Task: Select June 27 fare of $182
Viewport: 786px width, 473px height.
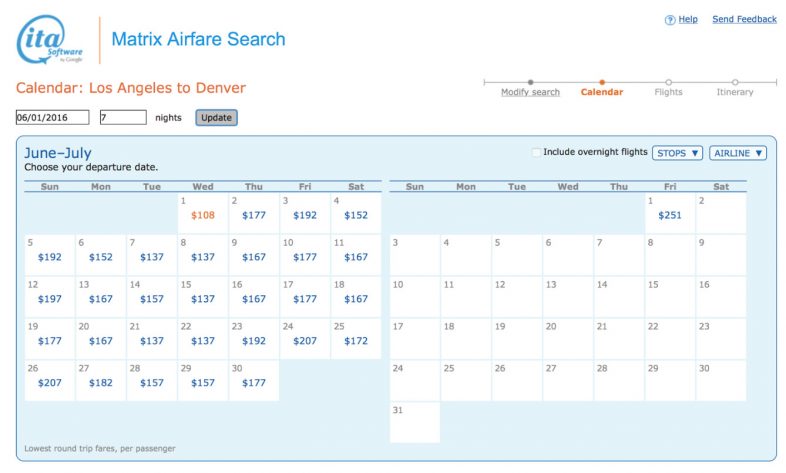Action: tap(100, 383)
